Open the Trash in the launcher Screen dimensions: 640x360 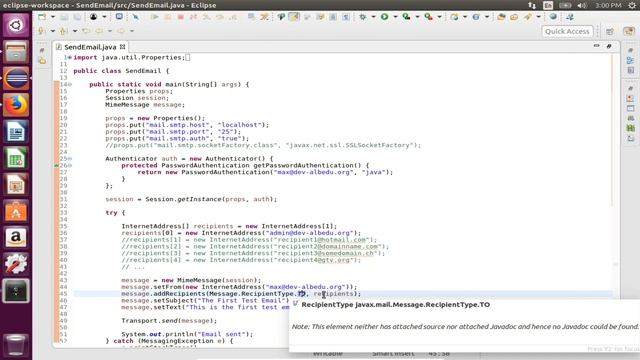16,345
